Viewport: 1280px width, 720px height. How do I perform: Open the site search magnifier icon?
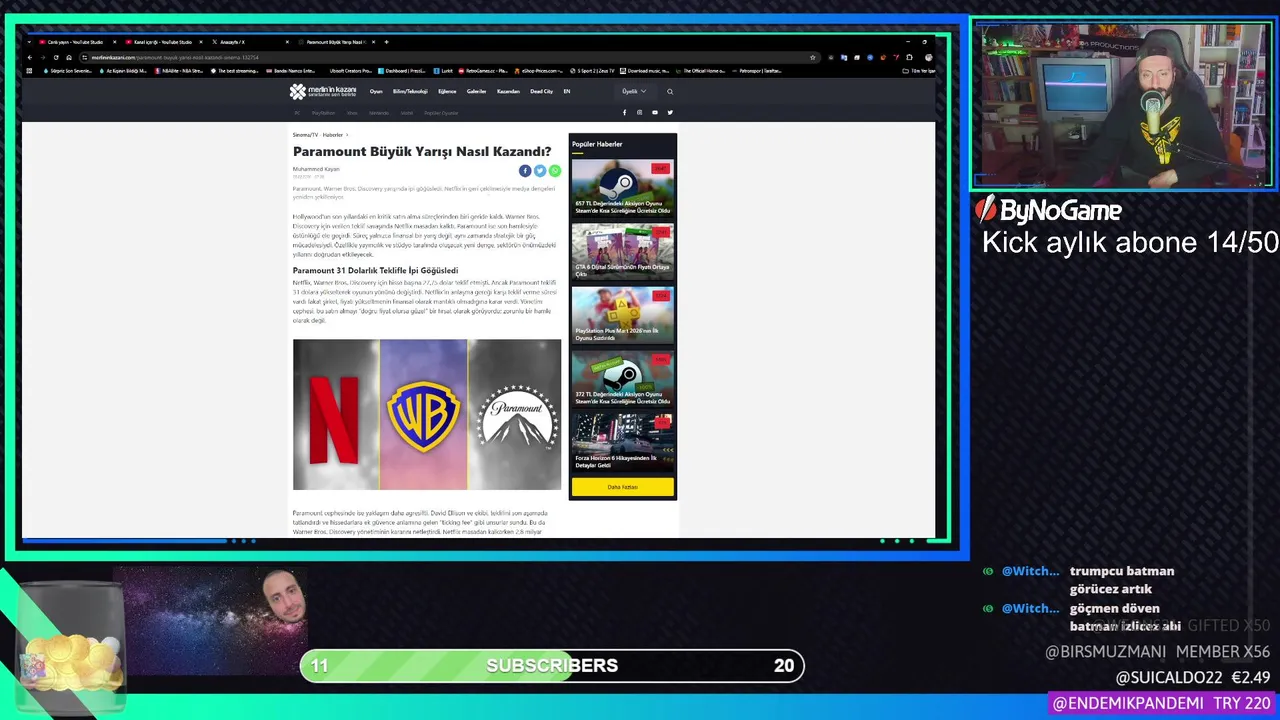point(670,91)
